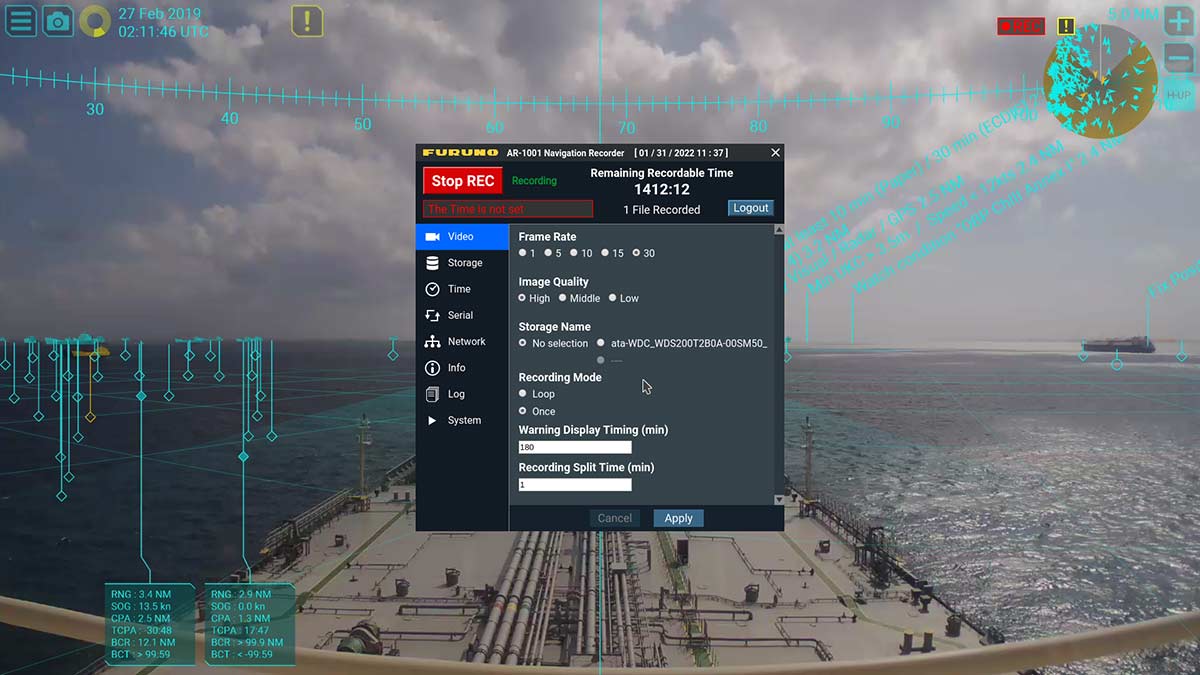Click the Warning Display Timing field

[575, 447]
